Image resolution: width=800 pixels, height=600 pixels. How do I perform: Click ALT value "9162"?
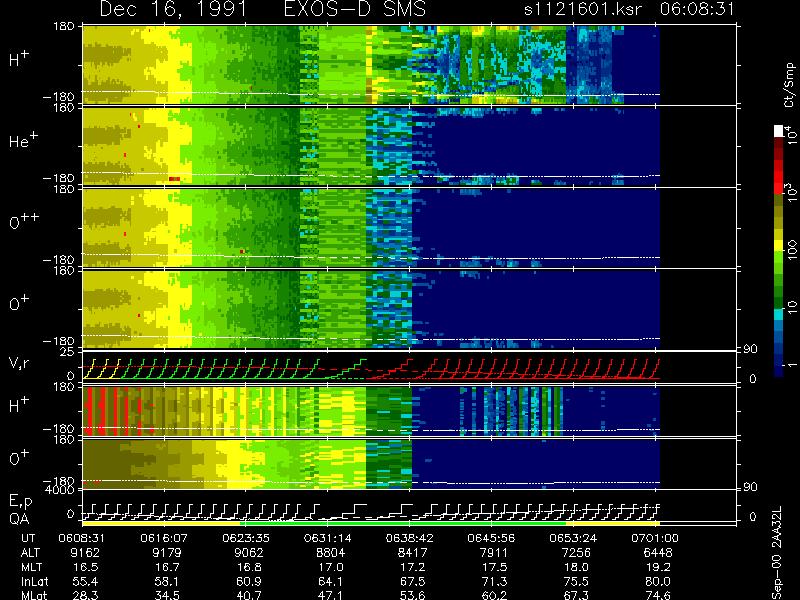coord(85,553)
